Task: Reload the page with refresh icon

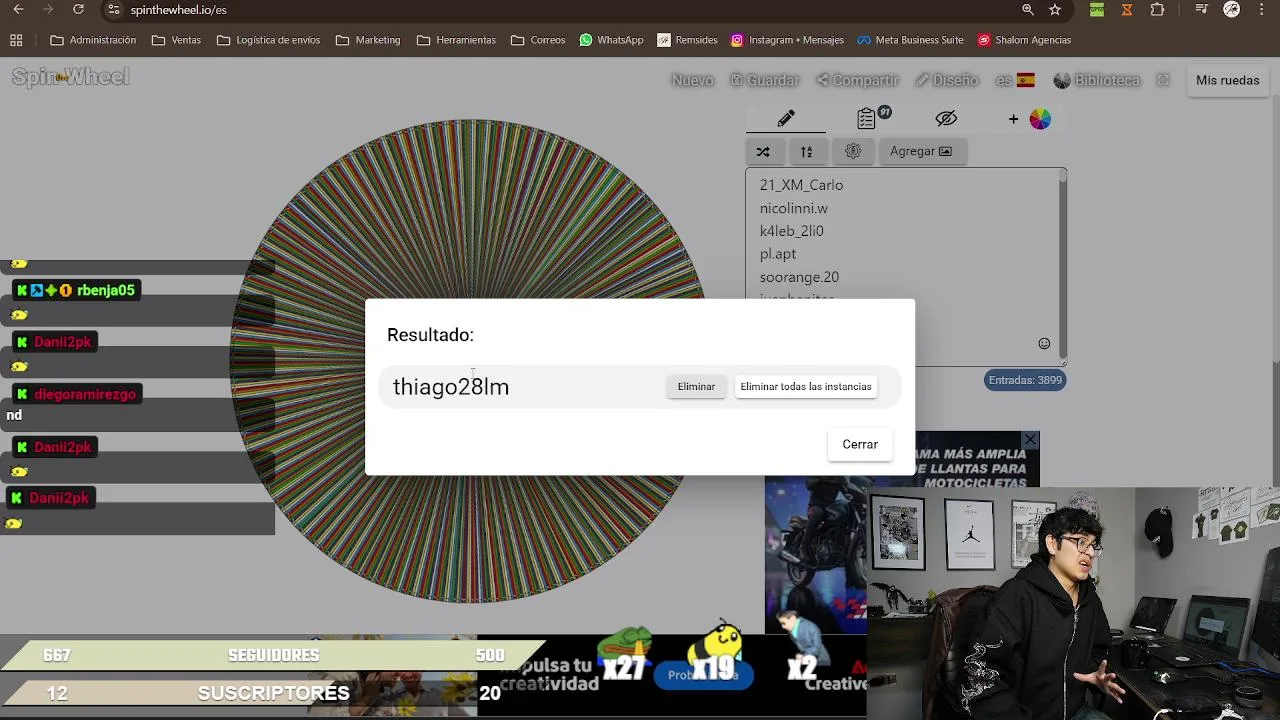Action: (78, 10)
